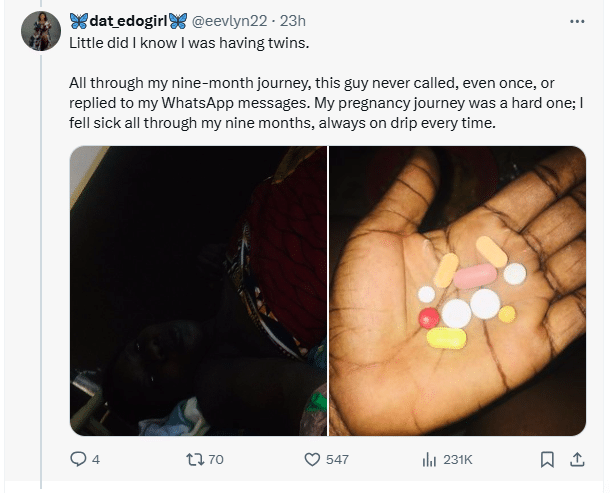Like the tweet with the heart icon

pos(311,459)
